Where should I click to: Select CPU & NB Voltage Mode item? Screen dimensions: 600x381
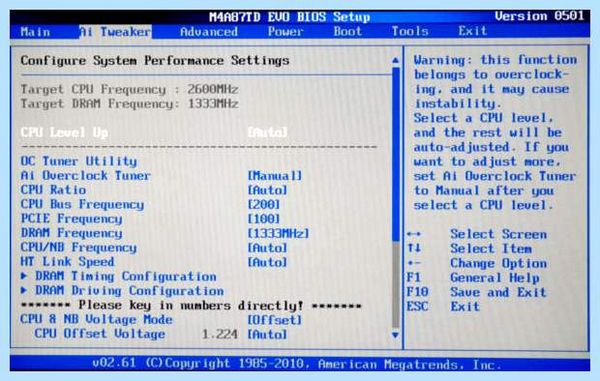pyautogui.click(x=96, y=320)
